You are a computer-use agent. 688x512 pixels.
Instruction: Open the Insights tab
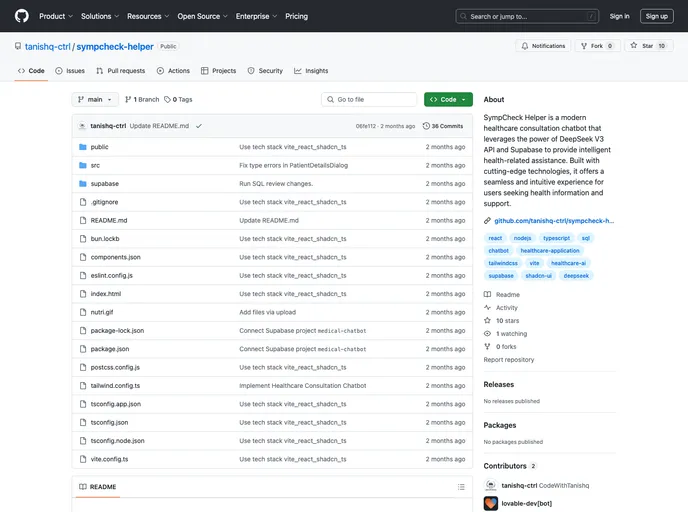311,71
